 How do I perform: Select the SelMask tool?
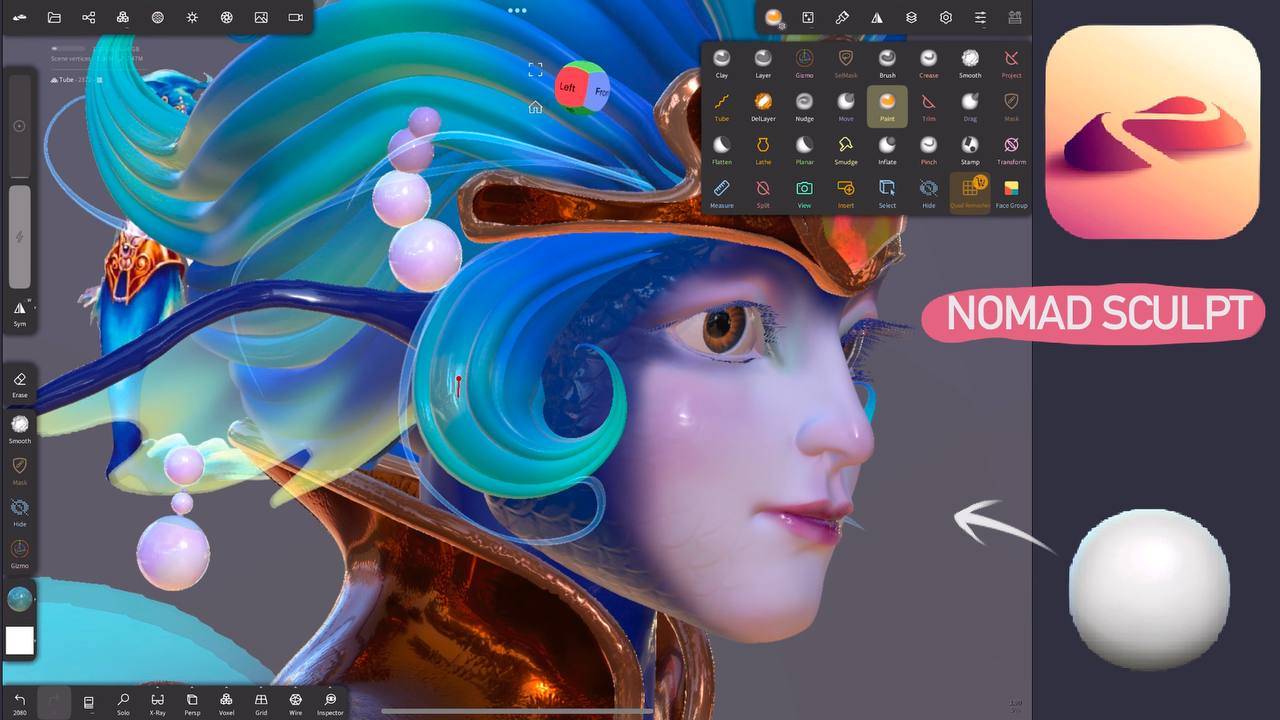click(x=846, y=63)
